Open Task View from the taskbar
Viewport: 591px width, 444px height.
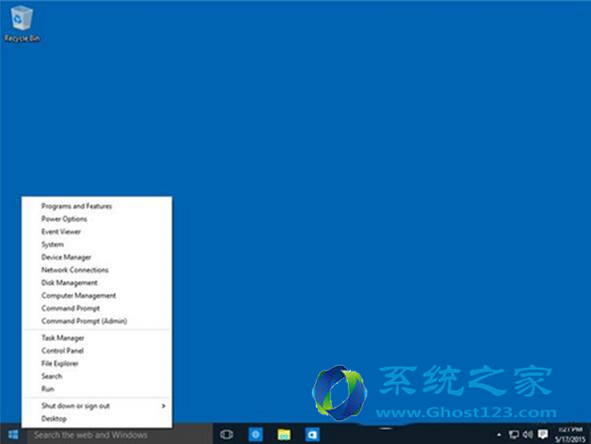coord(226,435)
